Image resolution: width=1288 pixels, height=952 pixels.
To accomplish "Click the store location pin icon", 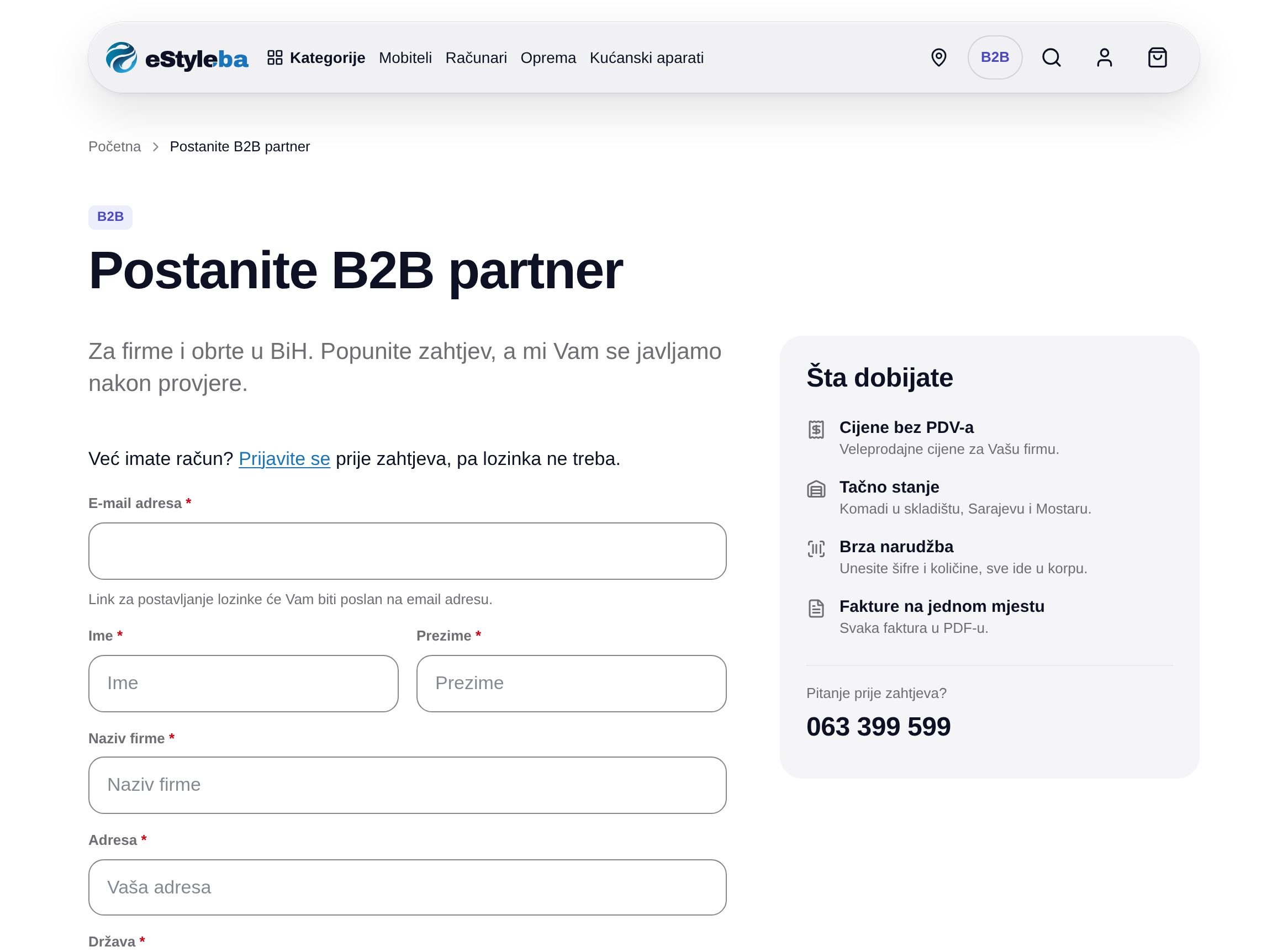I will [x=938, y=57].
